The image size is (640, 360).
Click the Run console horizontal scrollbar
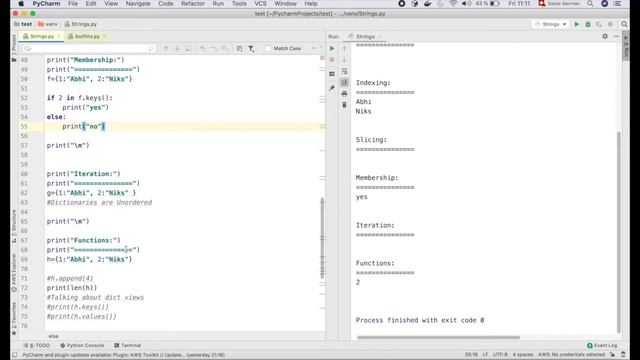coord(438,338)
